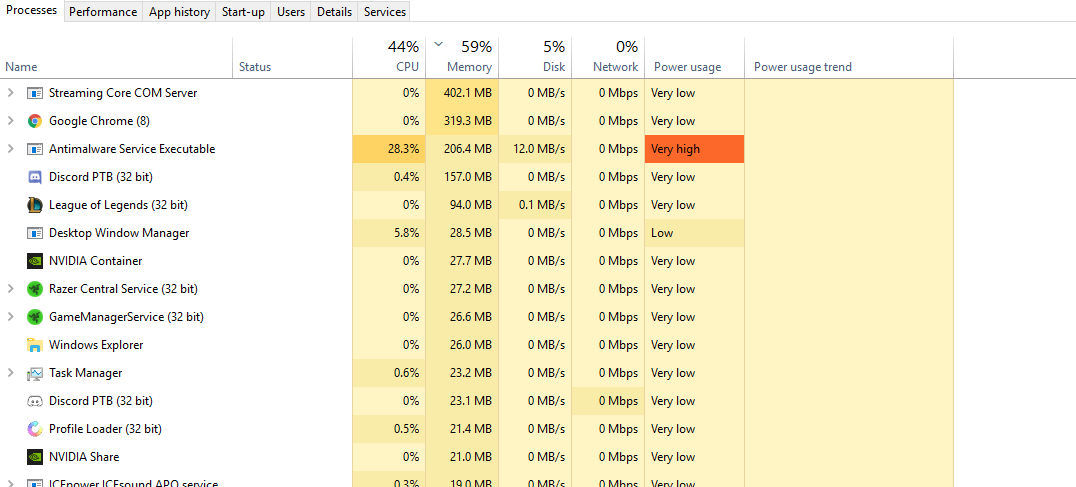This screenshot has width=1076, height=487.
Task: Click the Desktop Window Manager icon
Action: pos(35,233)
